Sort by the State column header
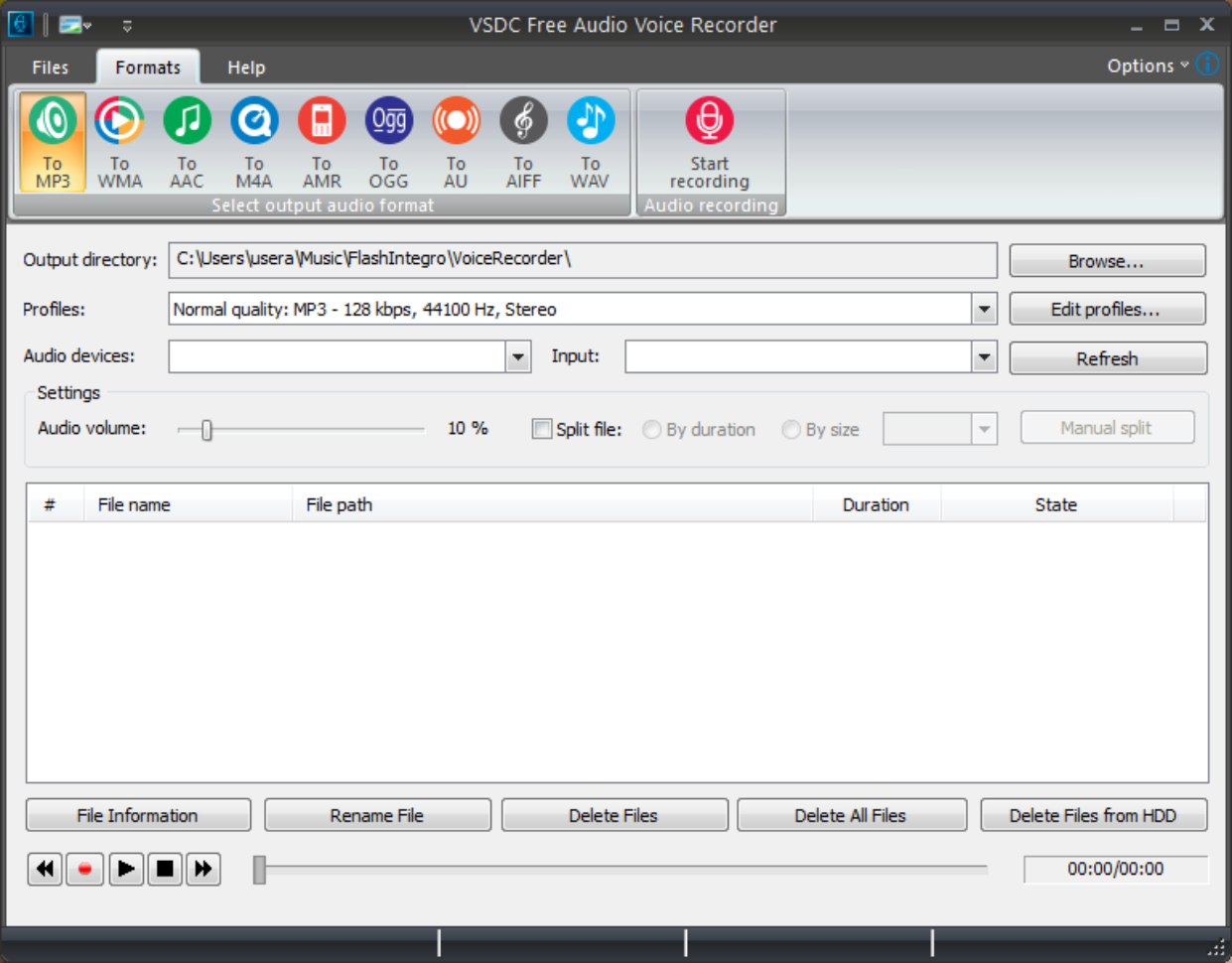 point(1056,504)
